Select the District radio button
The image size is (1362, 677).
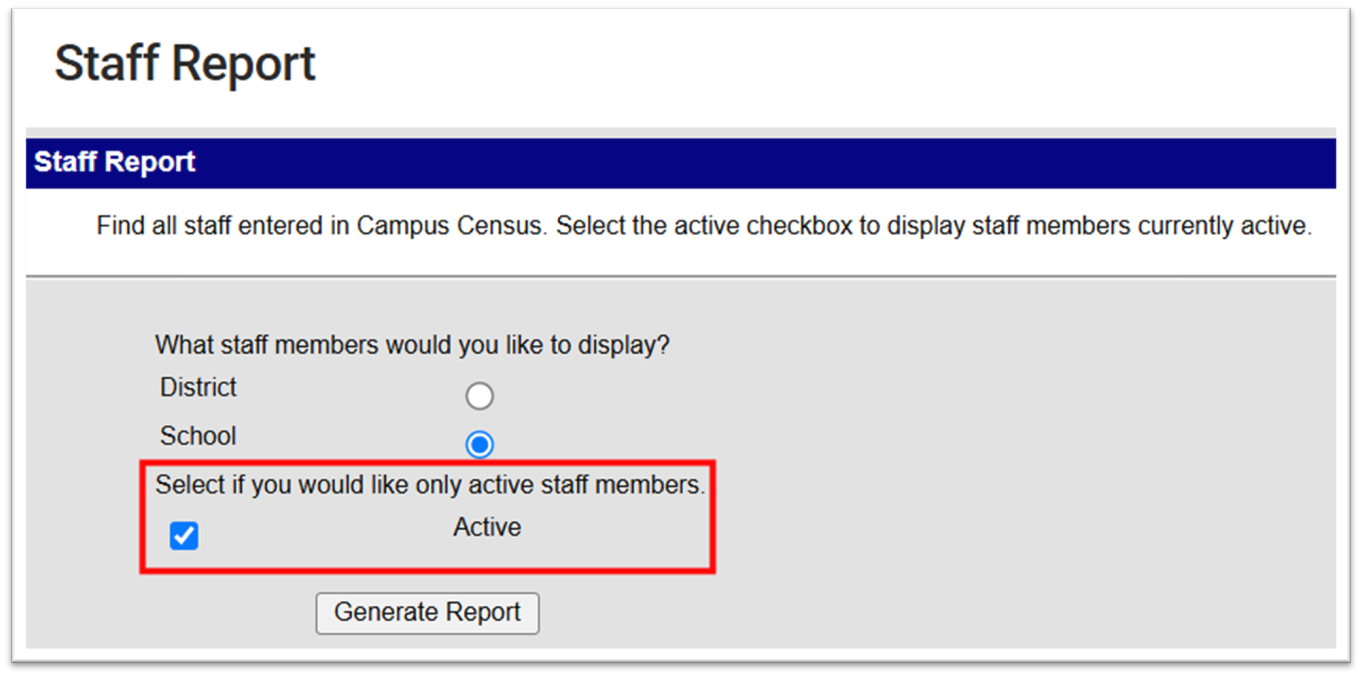click(x=480, y=396)
